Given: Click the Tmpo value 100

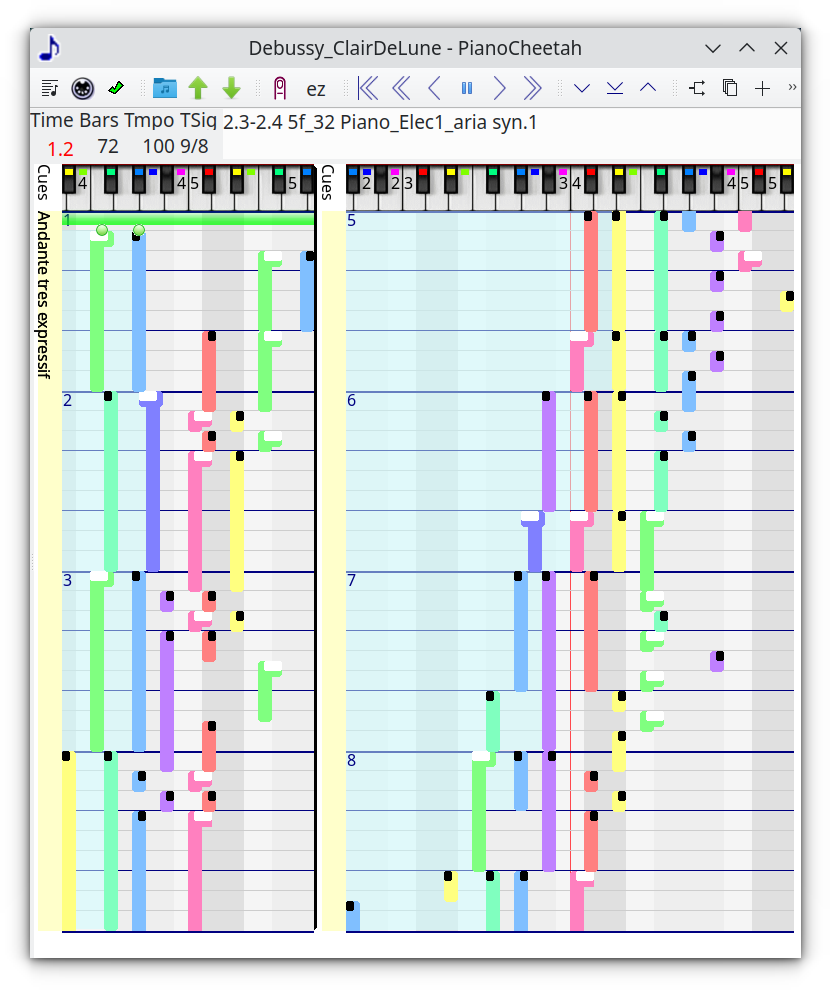Looking at the screenshot, I should 158,147.
